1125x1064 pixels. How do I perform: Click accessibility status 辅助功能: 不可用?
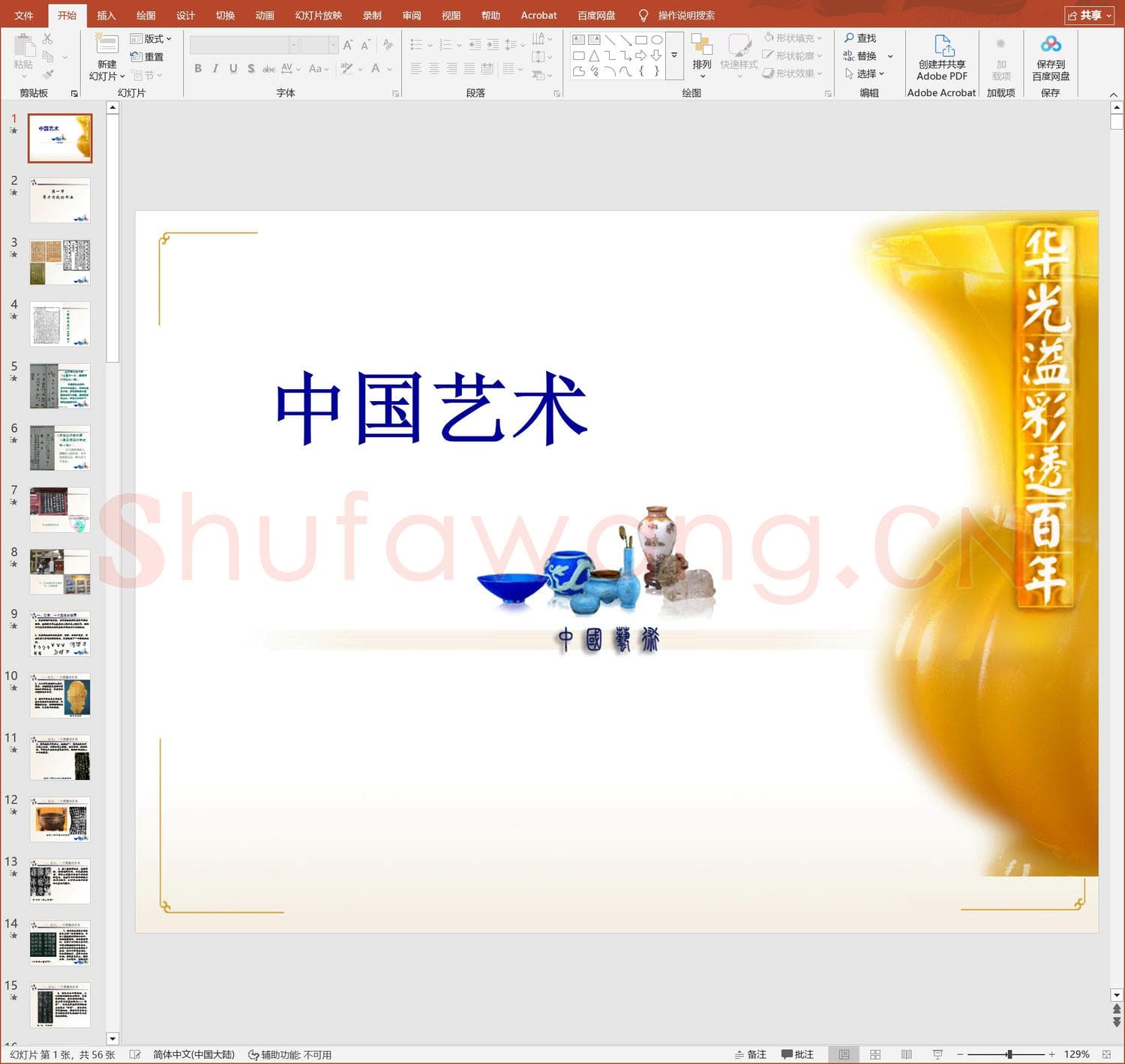(x=290, y=1054)
